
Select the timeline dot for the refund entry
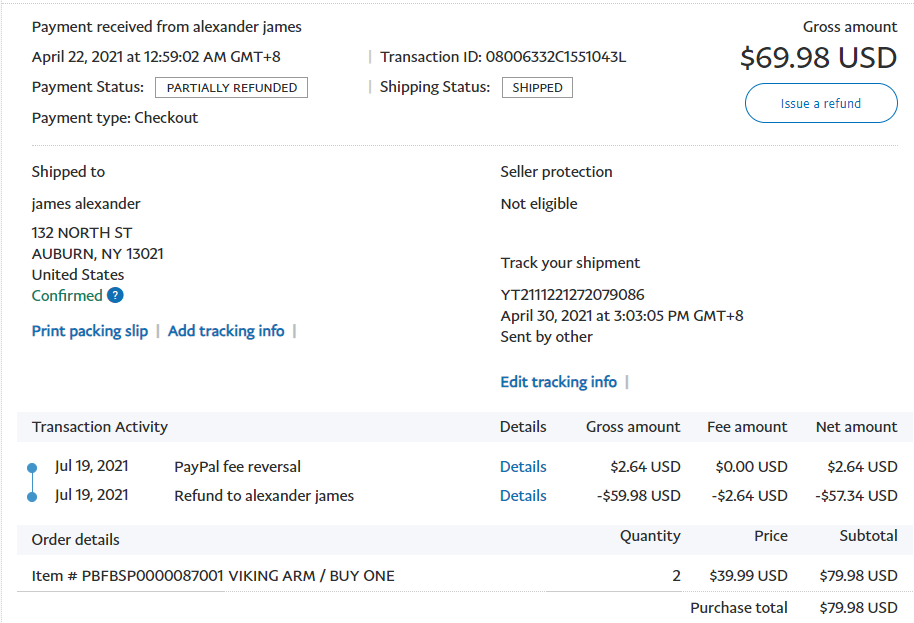tap(32, 496)
